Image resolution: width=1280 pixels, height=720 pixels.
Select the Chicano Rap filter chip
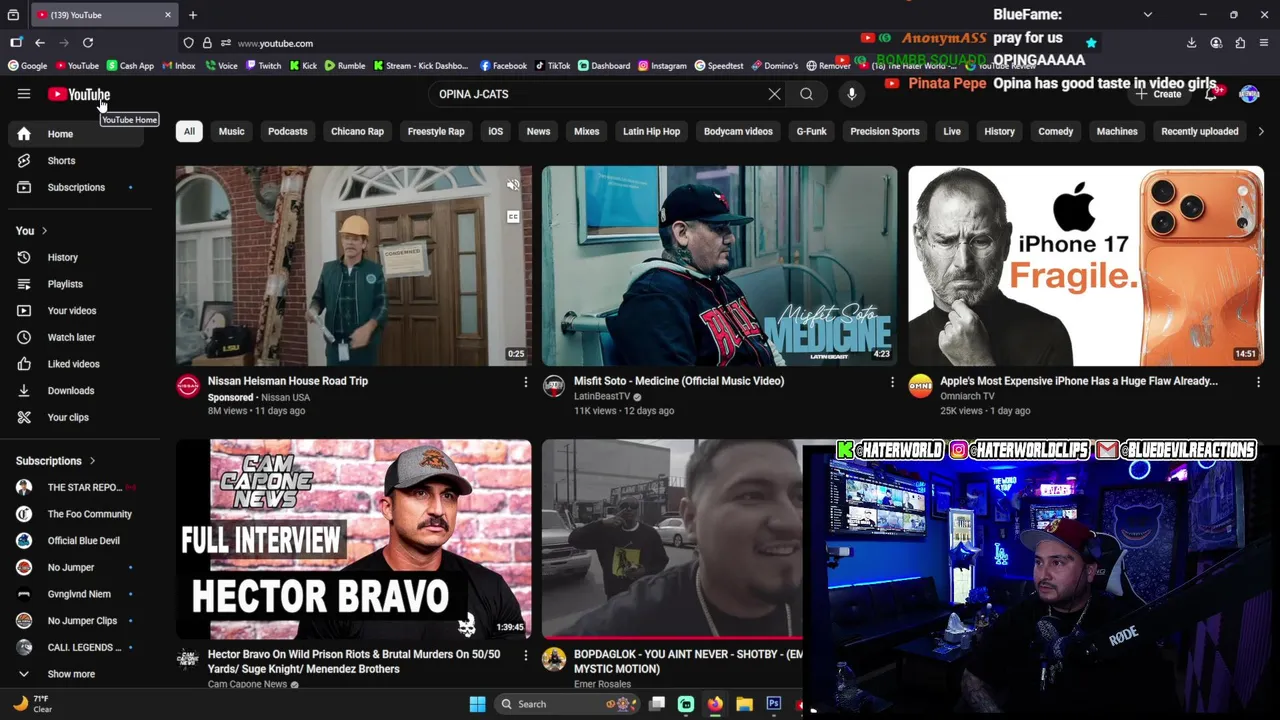[357, 131]
